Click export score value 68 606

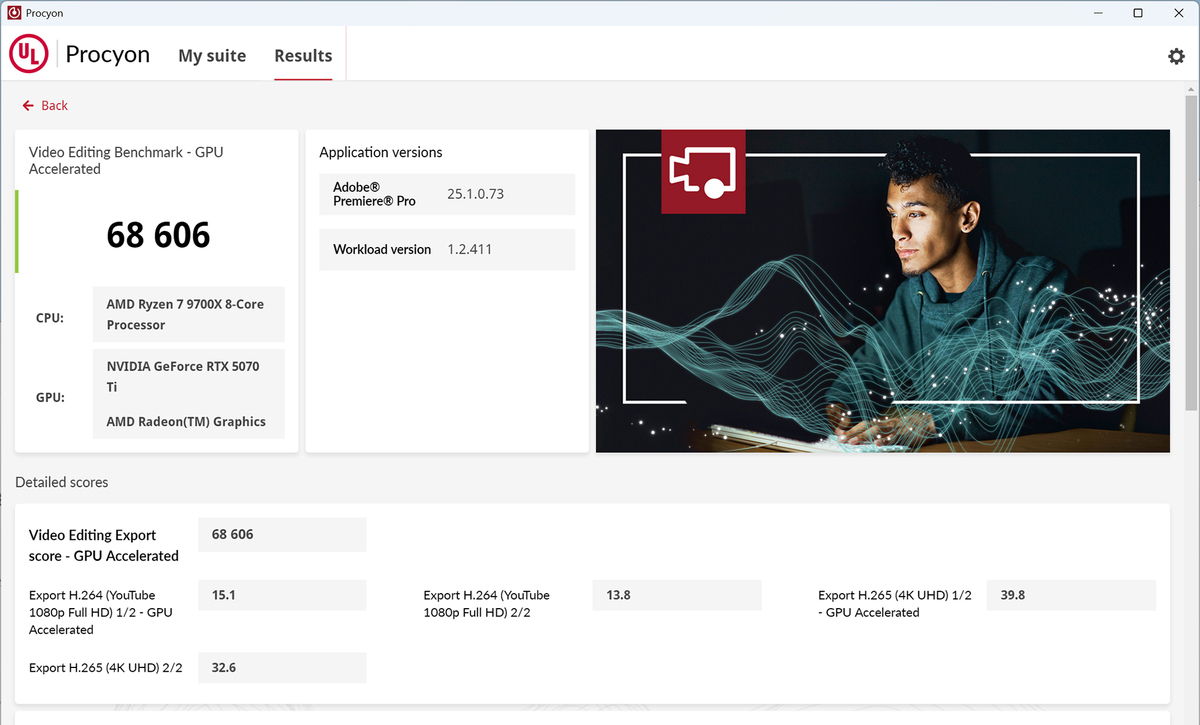coord(282,535)
